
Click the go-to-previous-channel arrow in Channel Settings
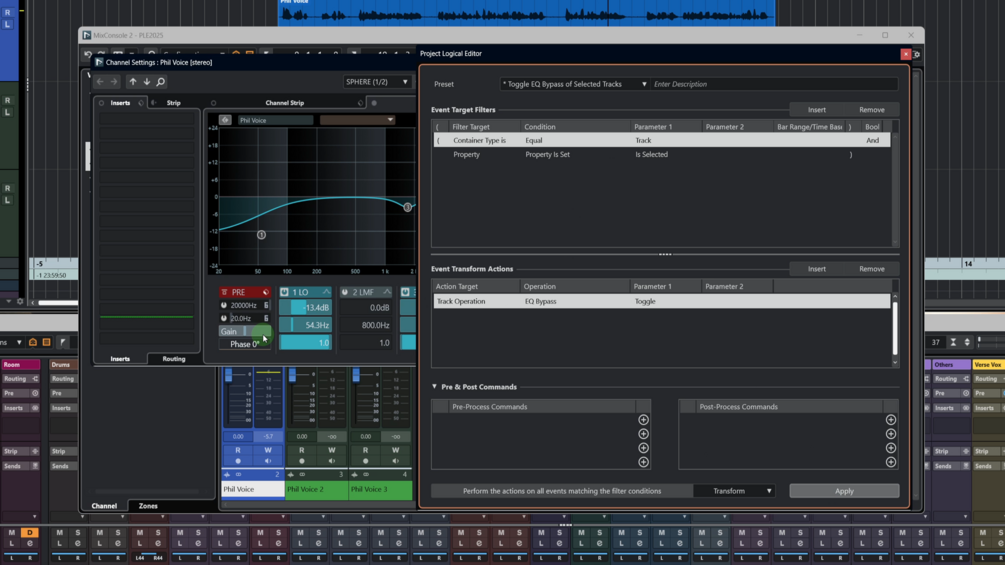(x=100, y=82)
